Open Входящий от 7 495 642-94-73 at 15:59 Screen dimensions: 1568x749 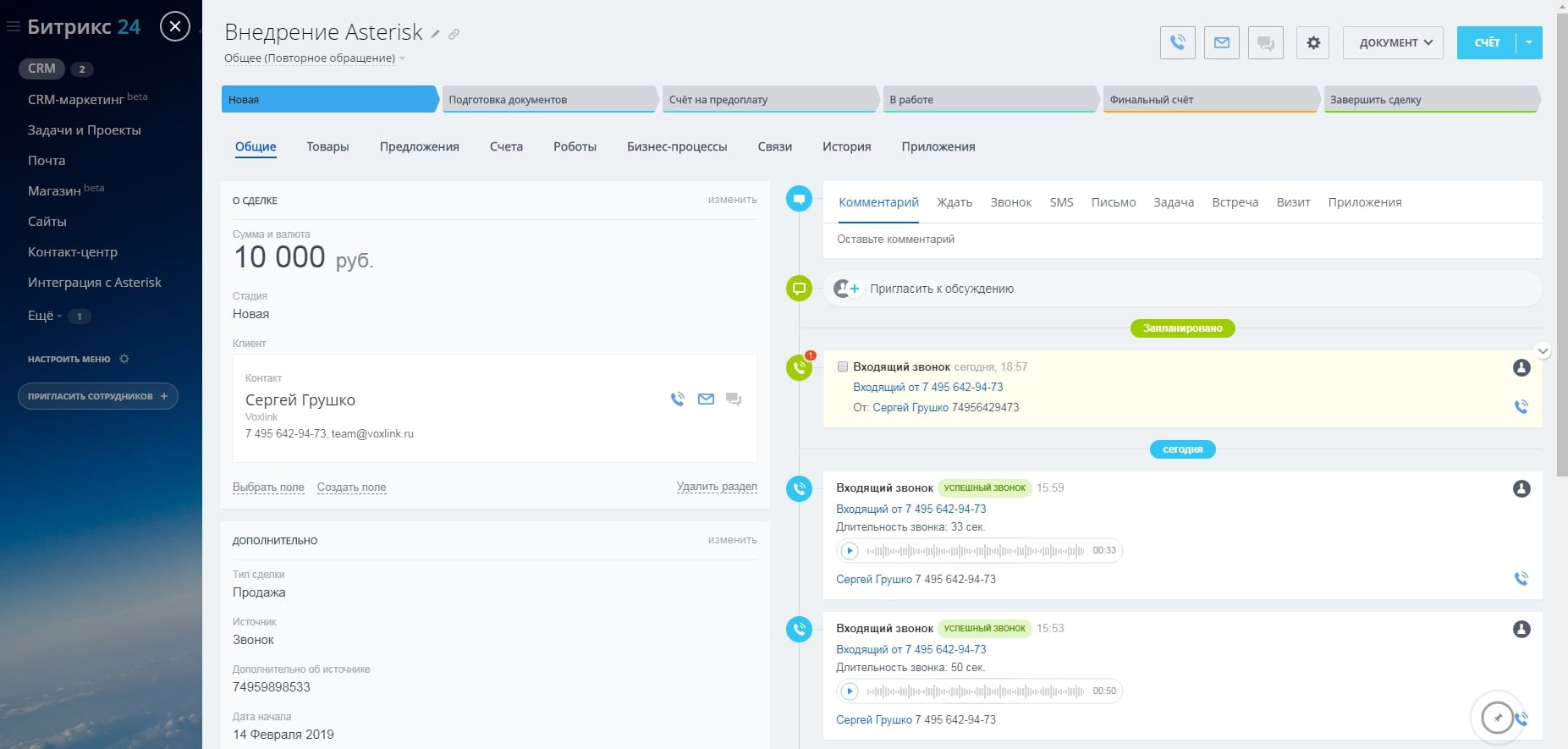point(911,509)
